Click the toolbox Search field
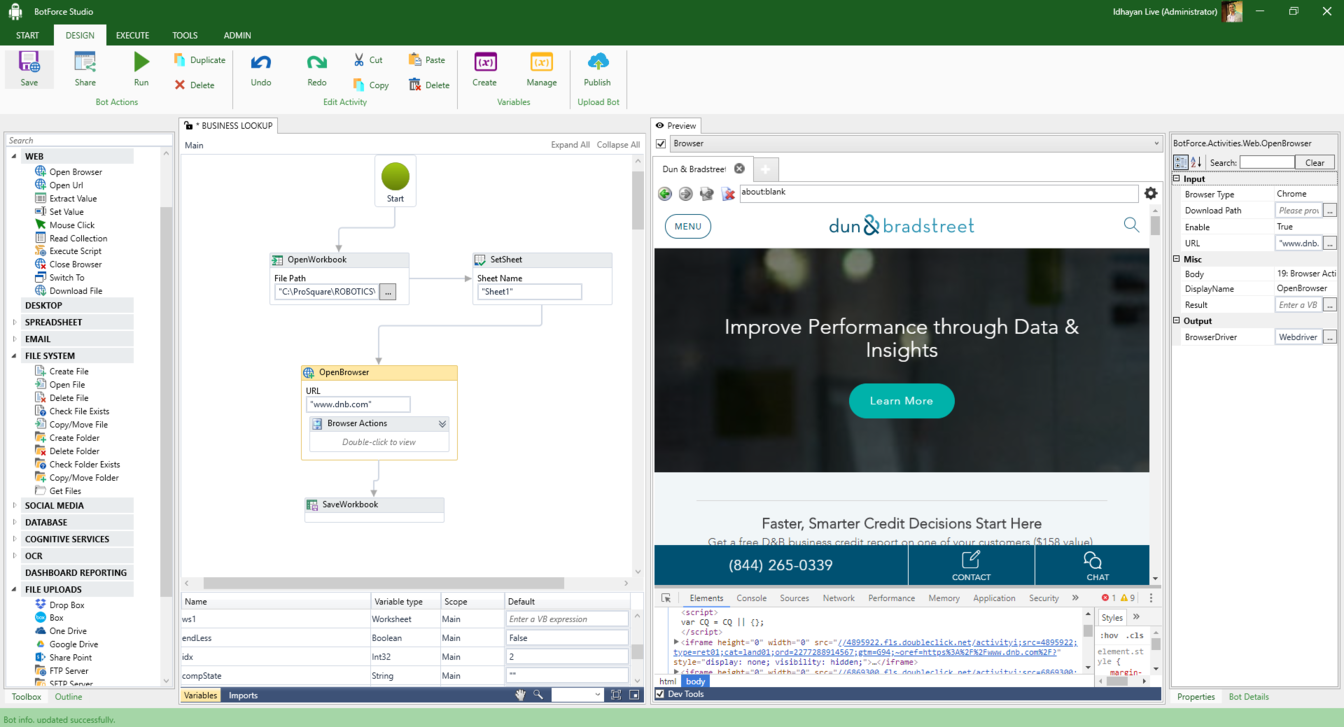1344x727 pixels. (x=88, y=141)
